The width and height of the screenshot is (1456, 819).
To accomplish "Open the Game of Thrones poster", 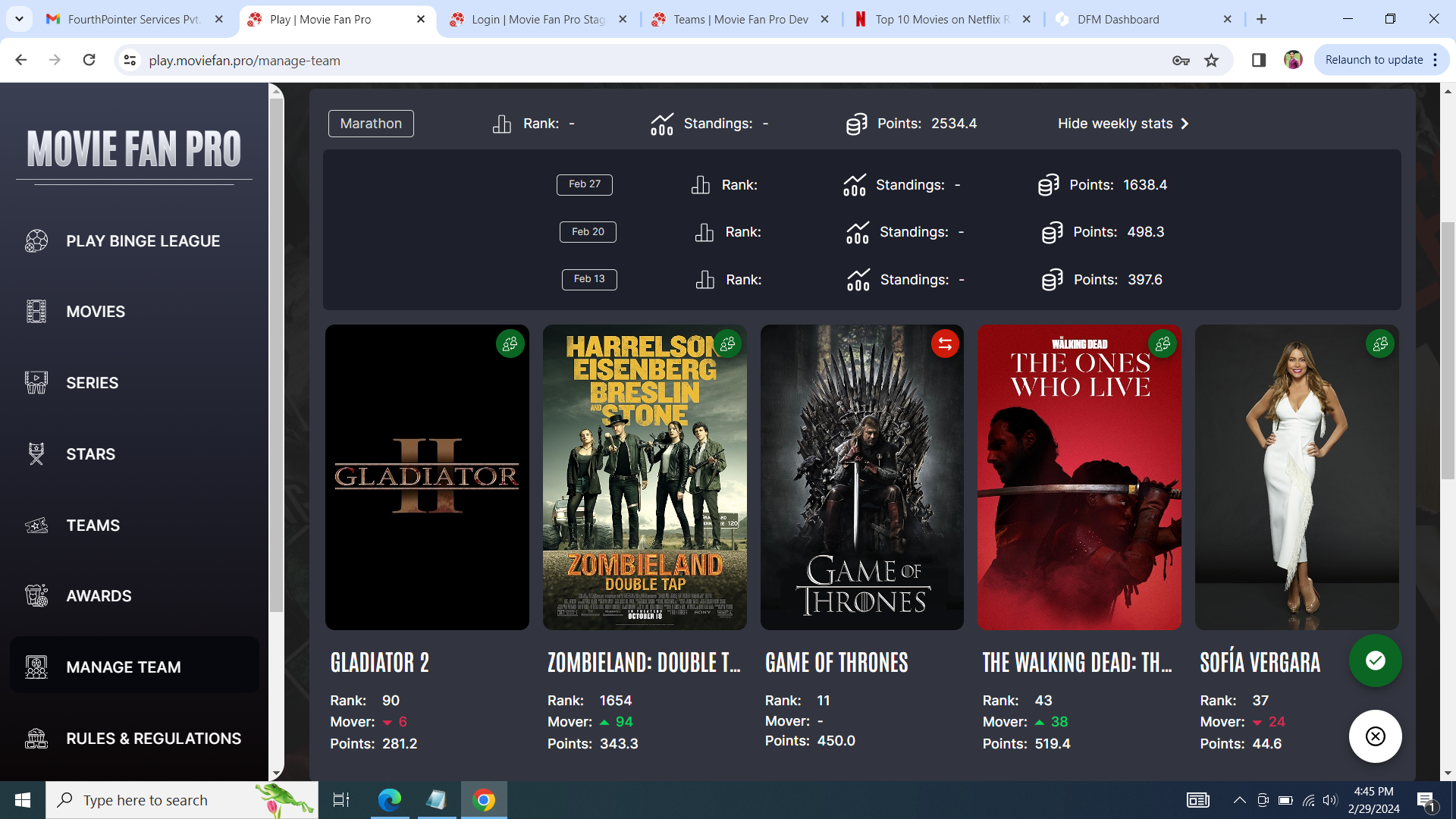I will tap(862, 478).
